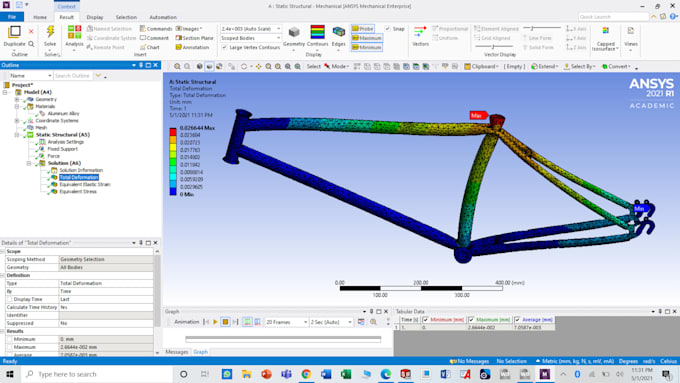Image resolution: width=680 pixels, height=383 pixels.
Task: Open the Images dropdown
Action: [x=189, y=29]
